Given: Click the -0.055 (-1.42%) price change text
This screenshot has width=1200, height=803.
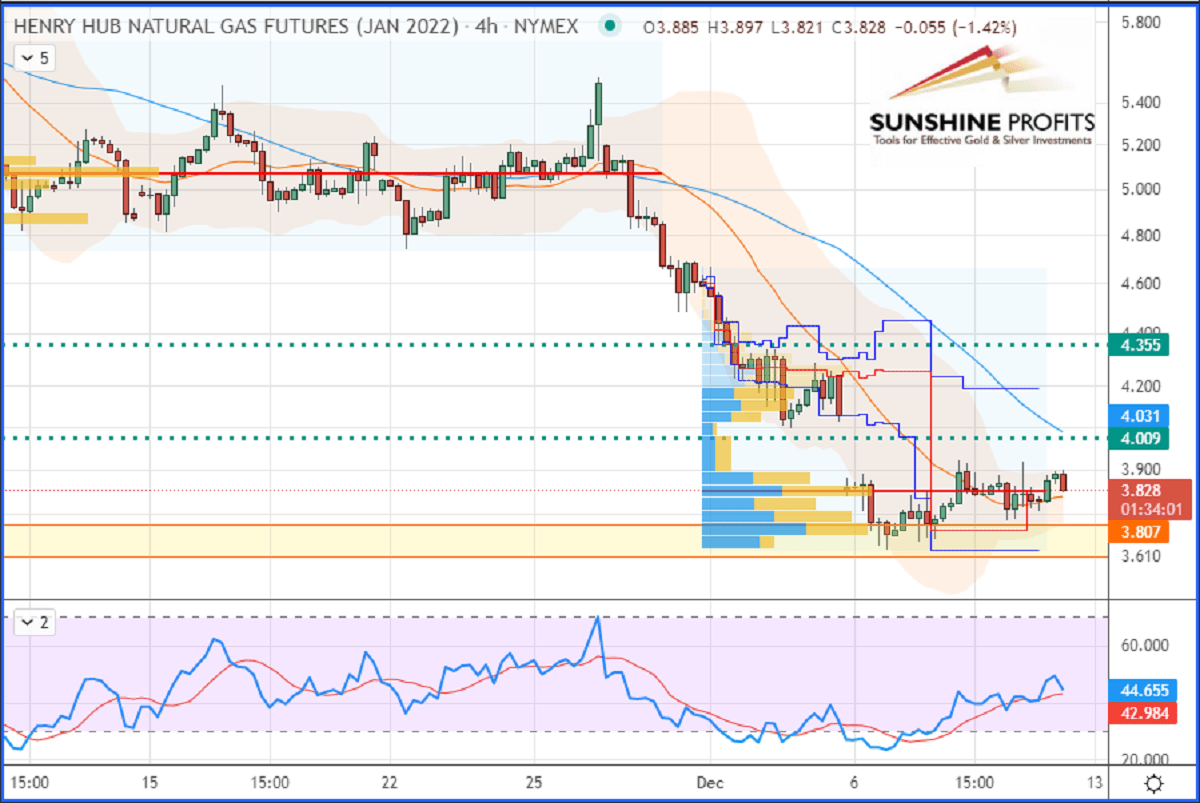Looking at the screenshot, I should pyautogui.click(x=960, y=27).
